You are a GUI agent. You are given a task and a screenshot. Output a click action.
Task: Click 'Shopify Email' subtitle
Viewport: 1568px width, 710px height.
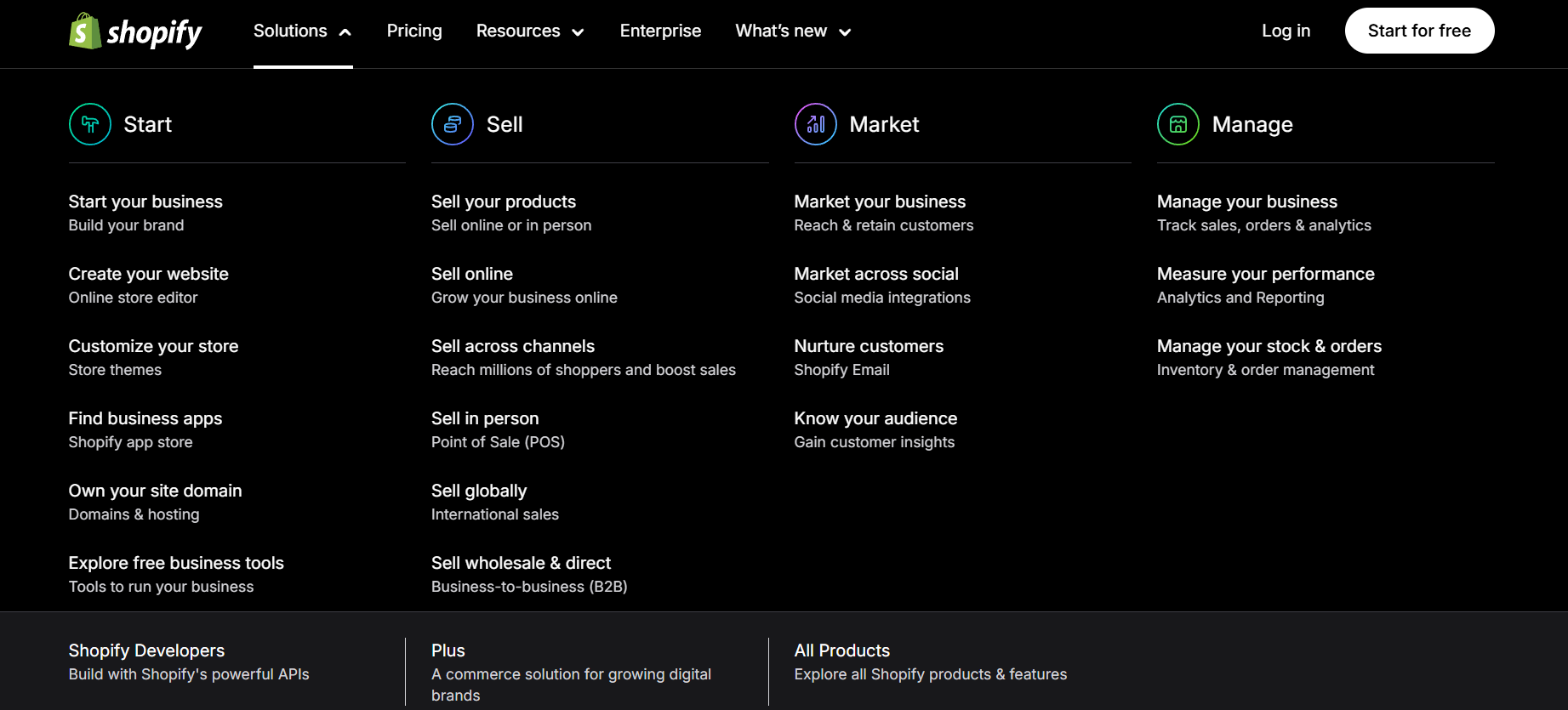841,370
